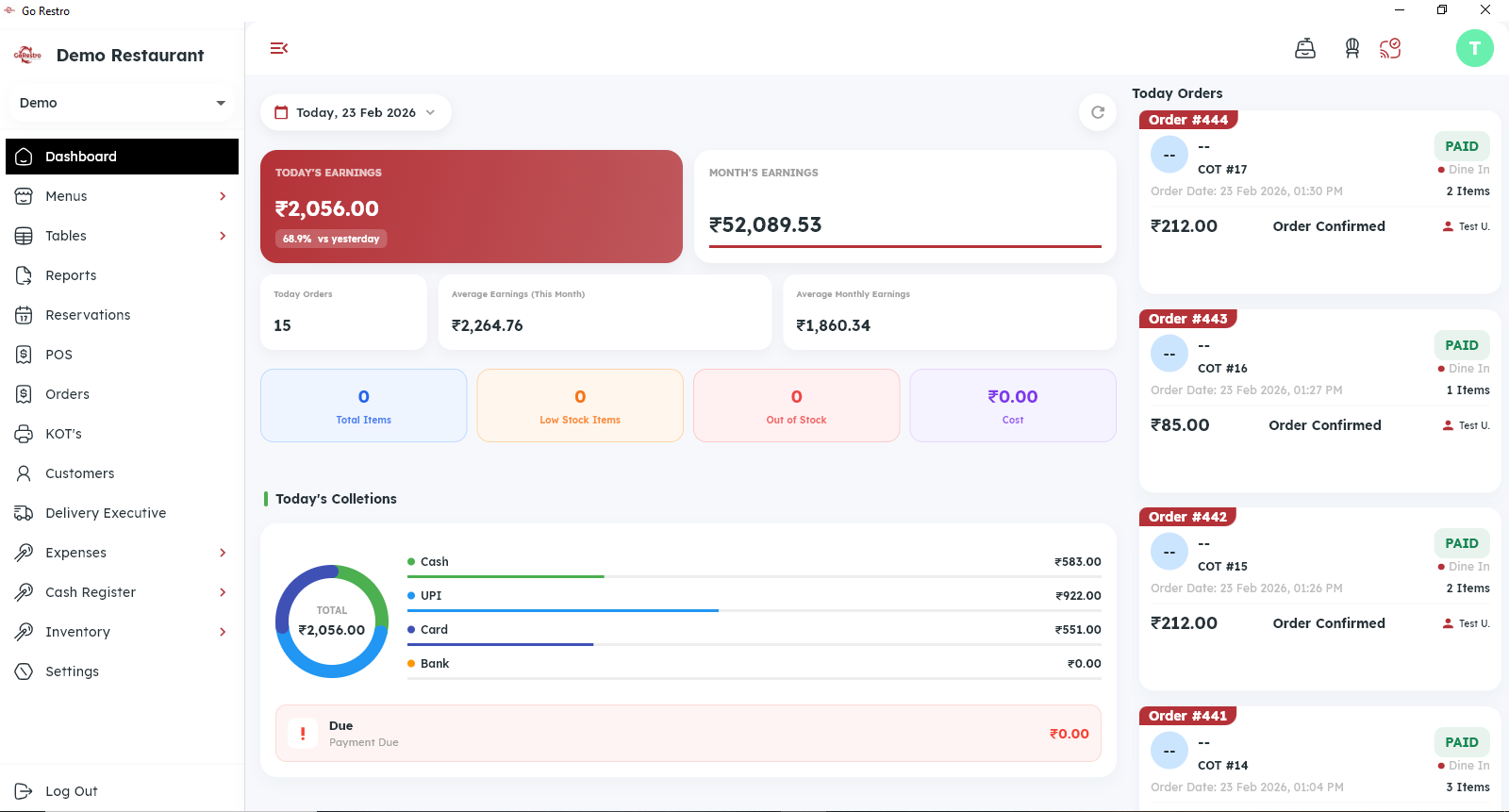The height and width of the screenshot is (812, 1509).
Task: Open Orders menu item
Action: (122, 394)
